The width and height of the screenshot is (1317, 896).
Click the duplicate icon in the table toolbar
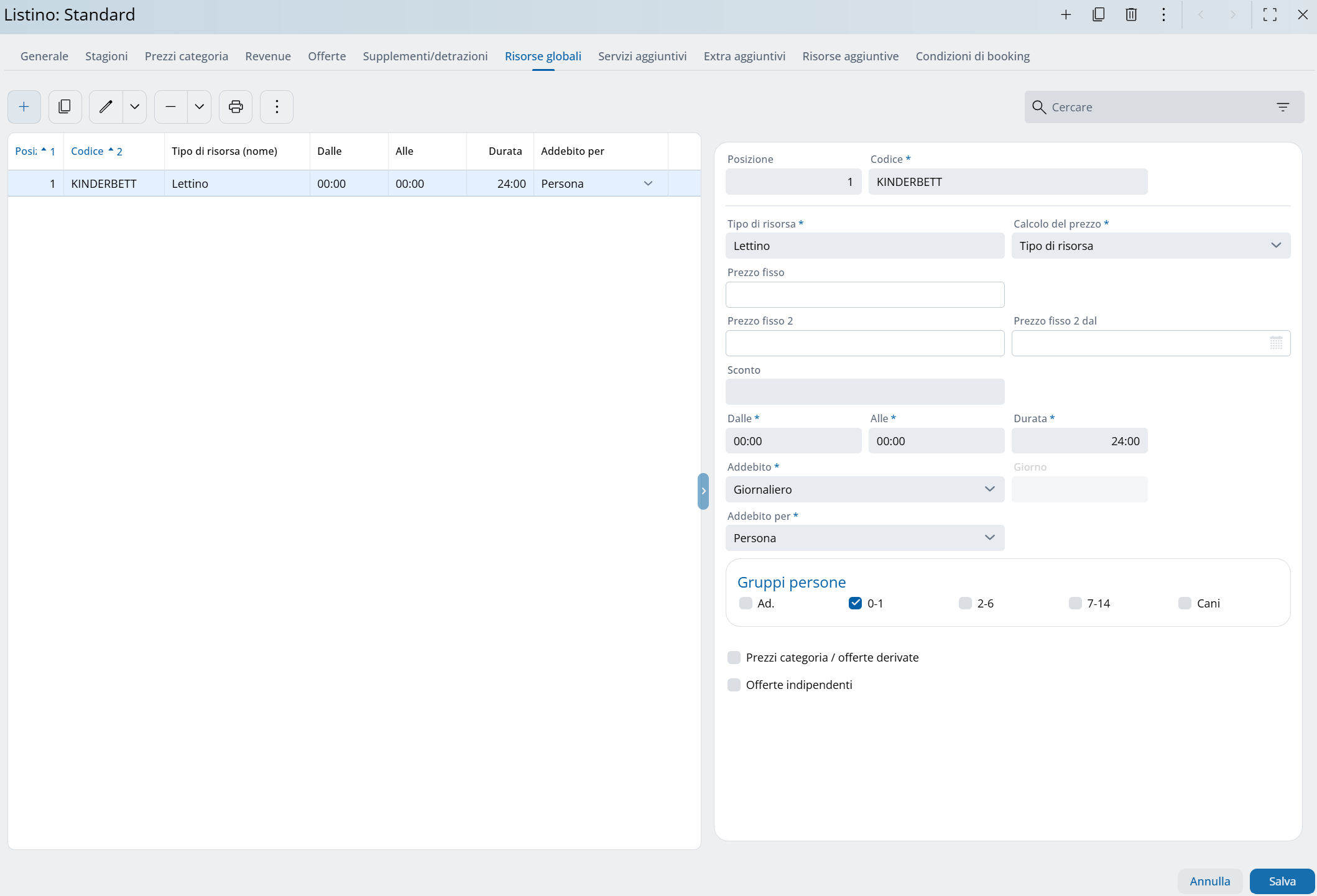point(65,107)
